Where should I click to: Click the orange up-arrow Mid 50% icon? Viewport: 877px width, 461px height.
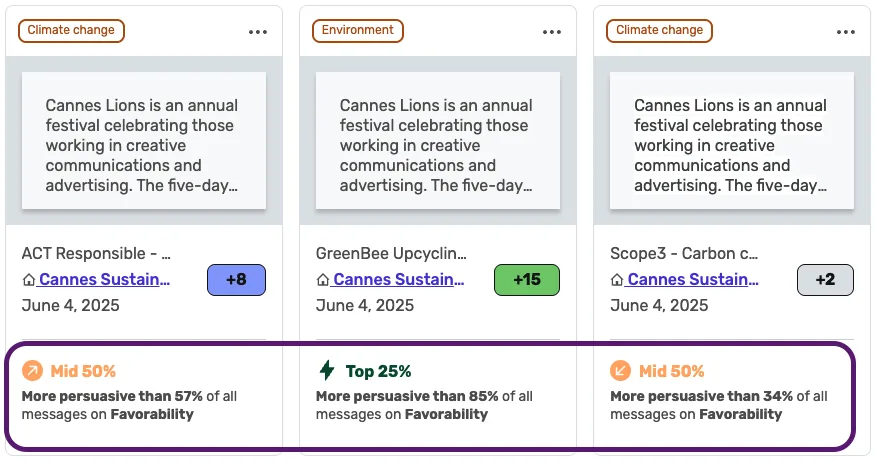(x=32, y=370)
